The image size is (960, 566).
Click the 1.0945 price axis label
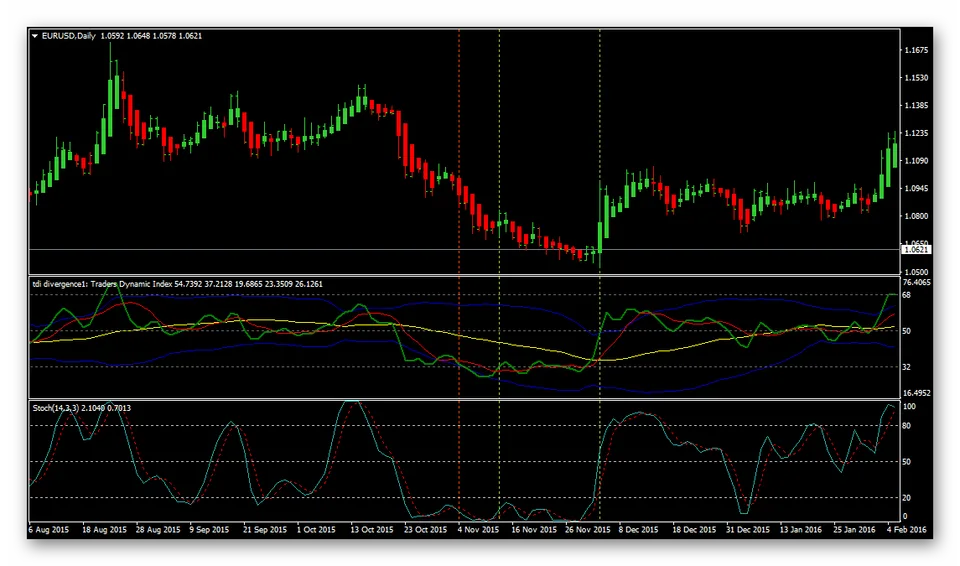(917, 189)
